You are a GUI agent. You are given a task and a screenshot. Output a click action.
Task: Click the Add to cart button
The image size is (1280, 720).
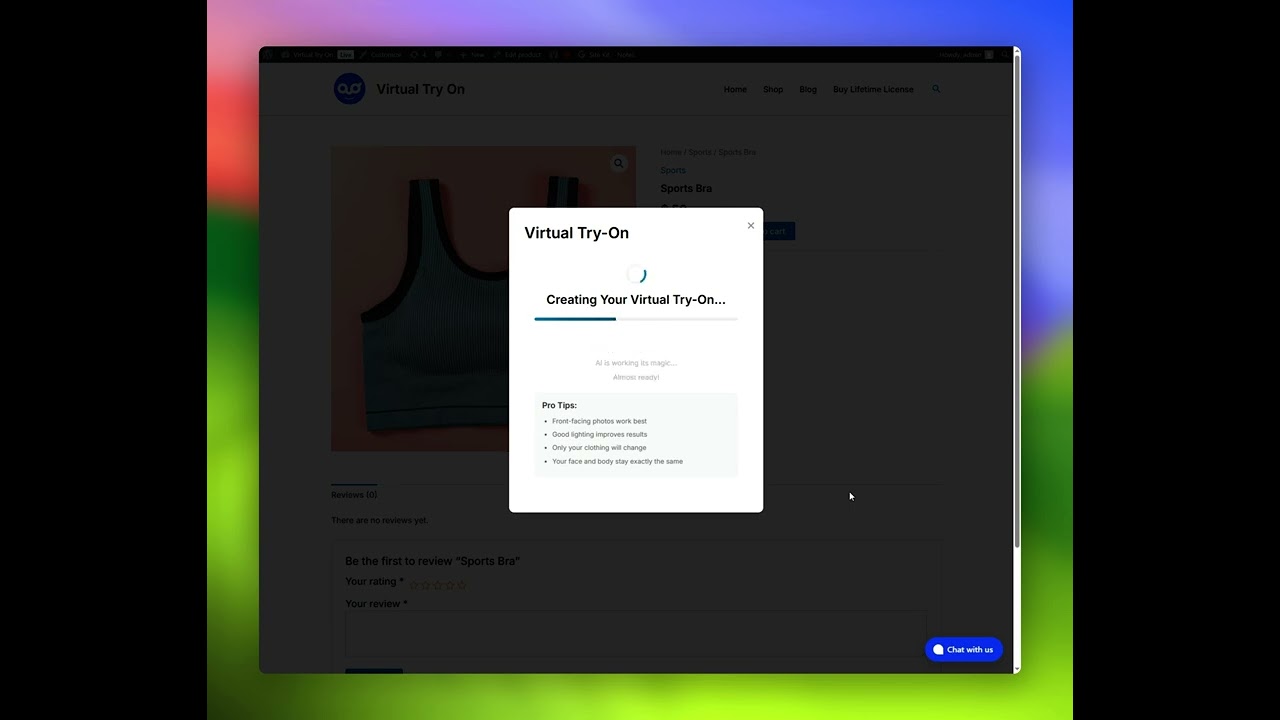coord(779,231)
